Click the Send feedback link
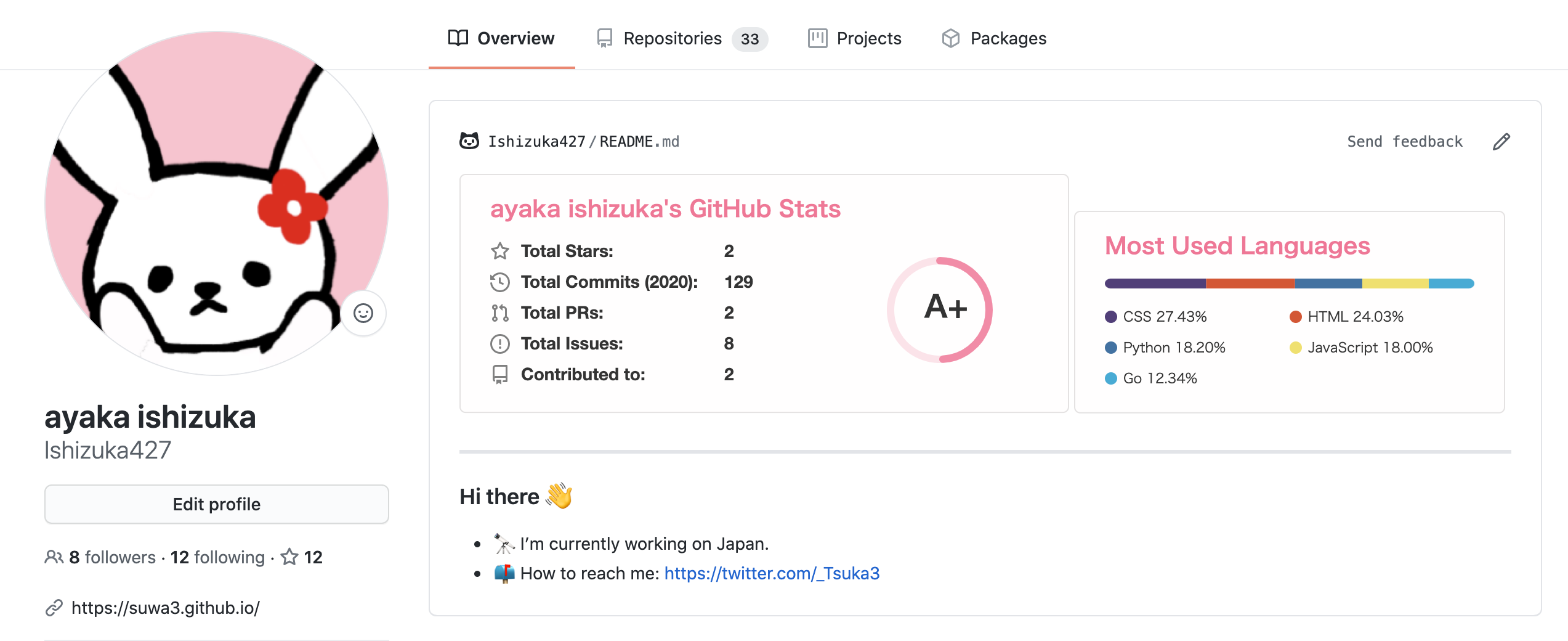 1404,142
